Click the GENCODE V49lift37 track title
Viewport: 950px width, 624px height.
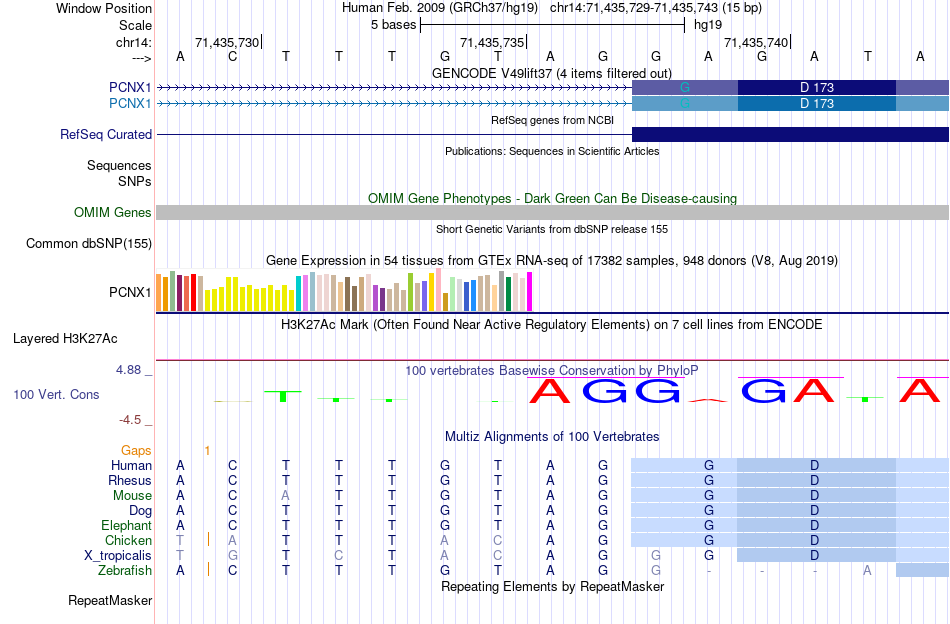(551, 73)
